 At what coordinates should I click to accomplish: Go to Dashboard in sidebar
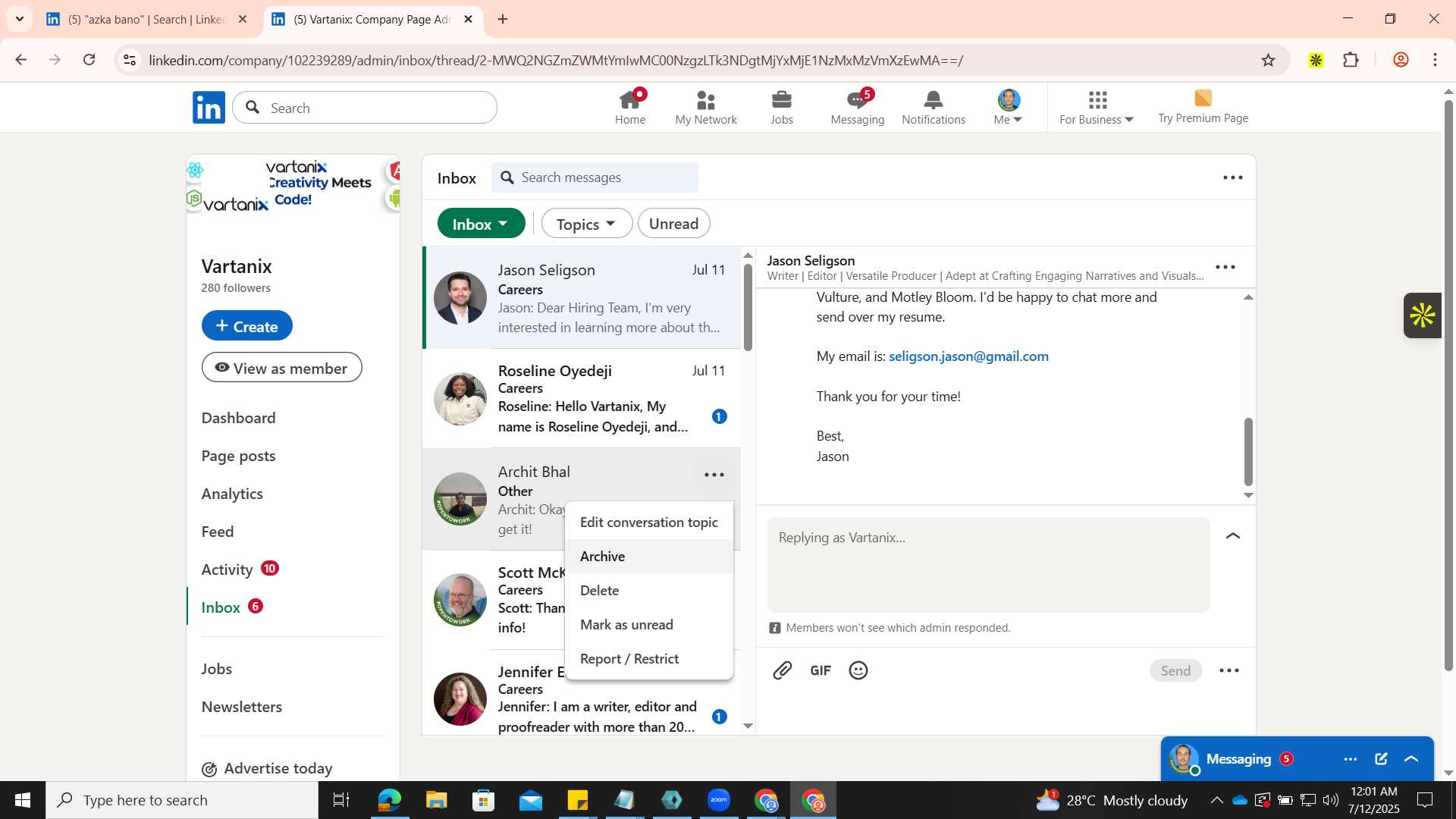pos(238,418)
